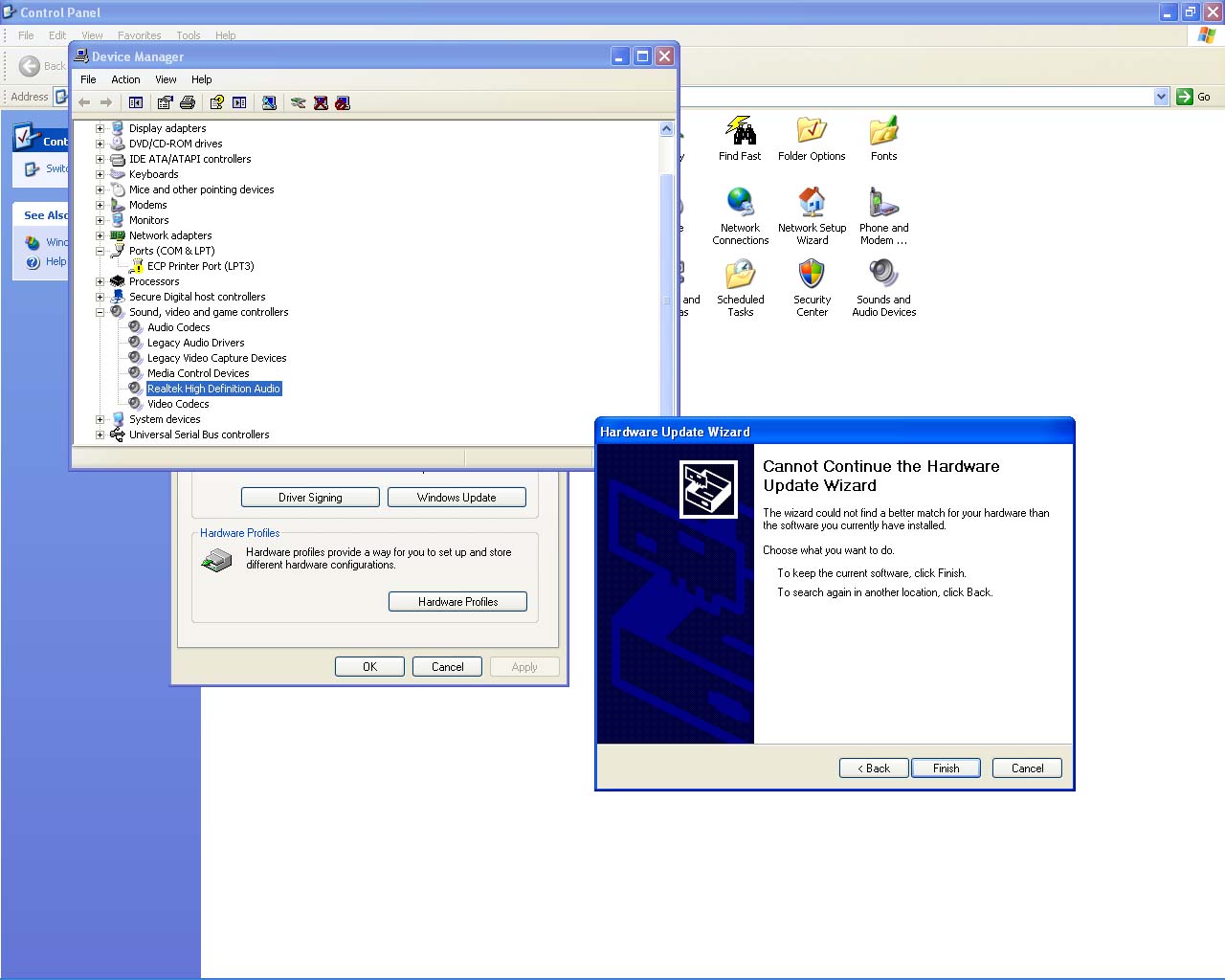Click the Print toolbar icon in Device Manager

click(x=188, y=102)
